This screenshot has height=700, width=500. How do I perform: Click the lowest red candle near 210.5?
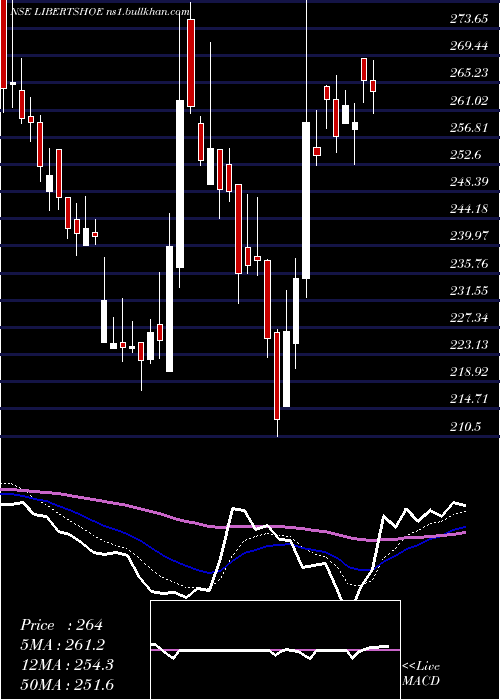(x=277, y=376)
